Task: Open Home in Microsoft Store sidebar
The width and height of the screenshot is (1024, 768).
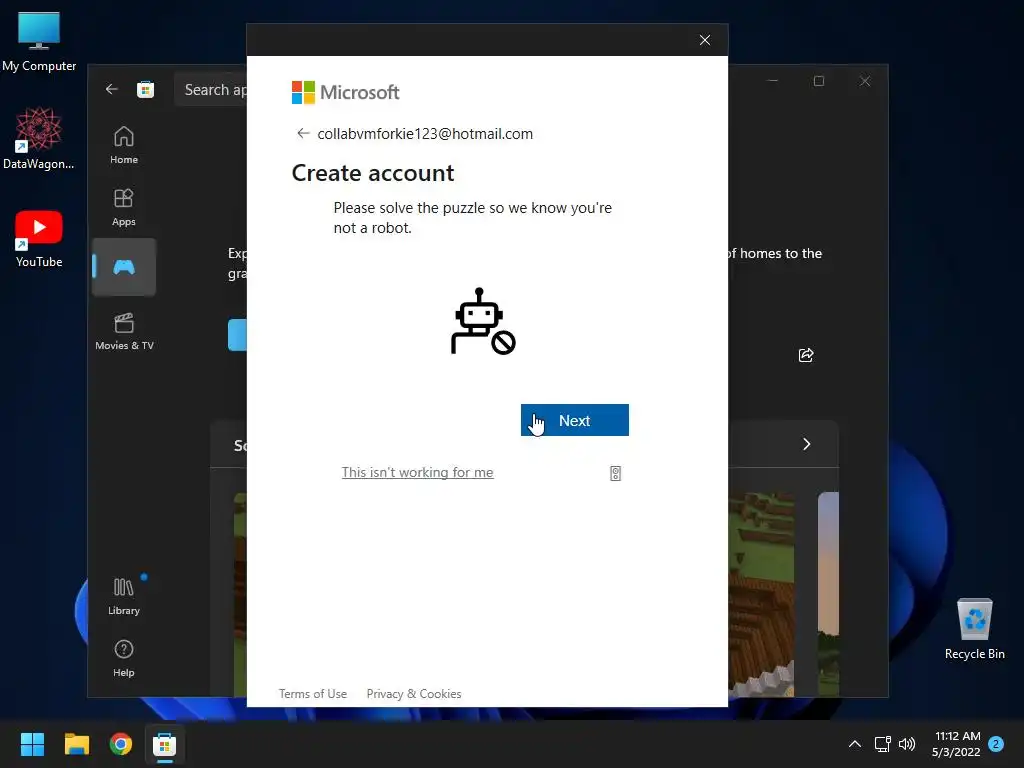Action: (123, 145)
